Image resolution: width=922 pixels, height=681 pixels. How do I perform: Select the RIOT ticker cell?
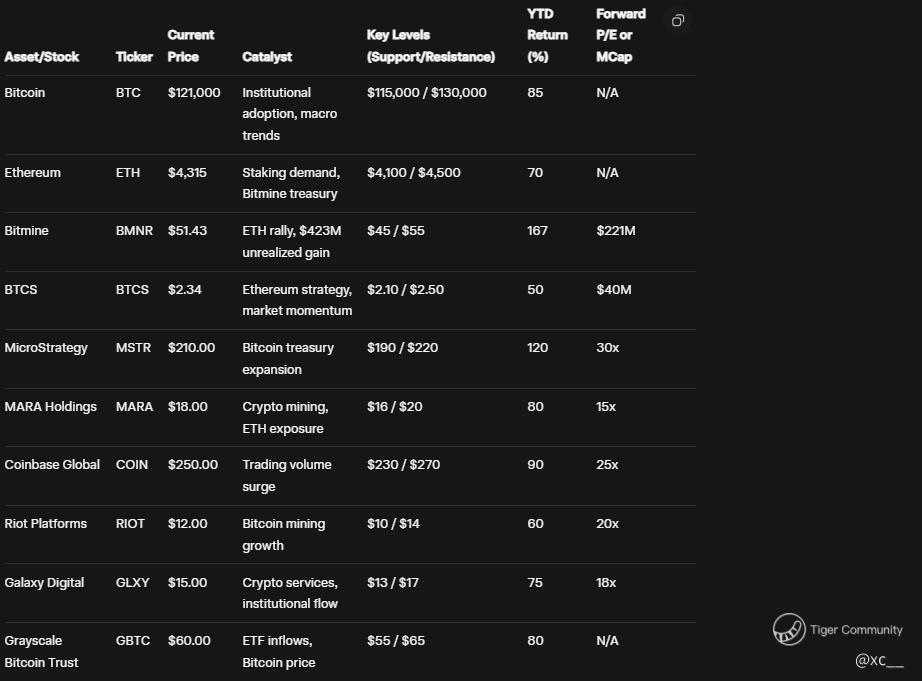click(130, 524)
